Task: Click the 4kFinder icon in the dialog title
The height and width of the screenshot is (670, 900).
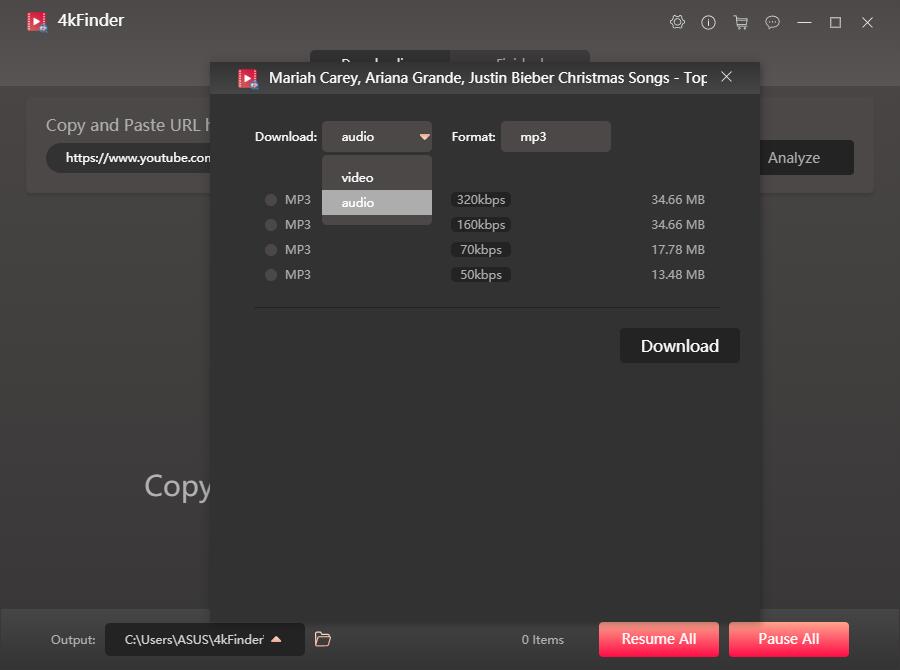Action: click(248, 78)
